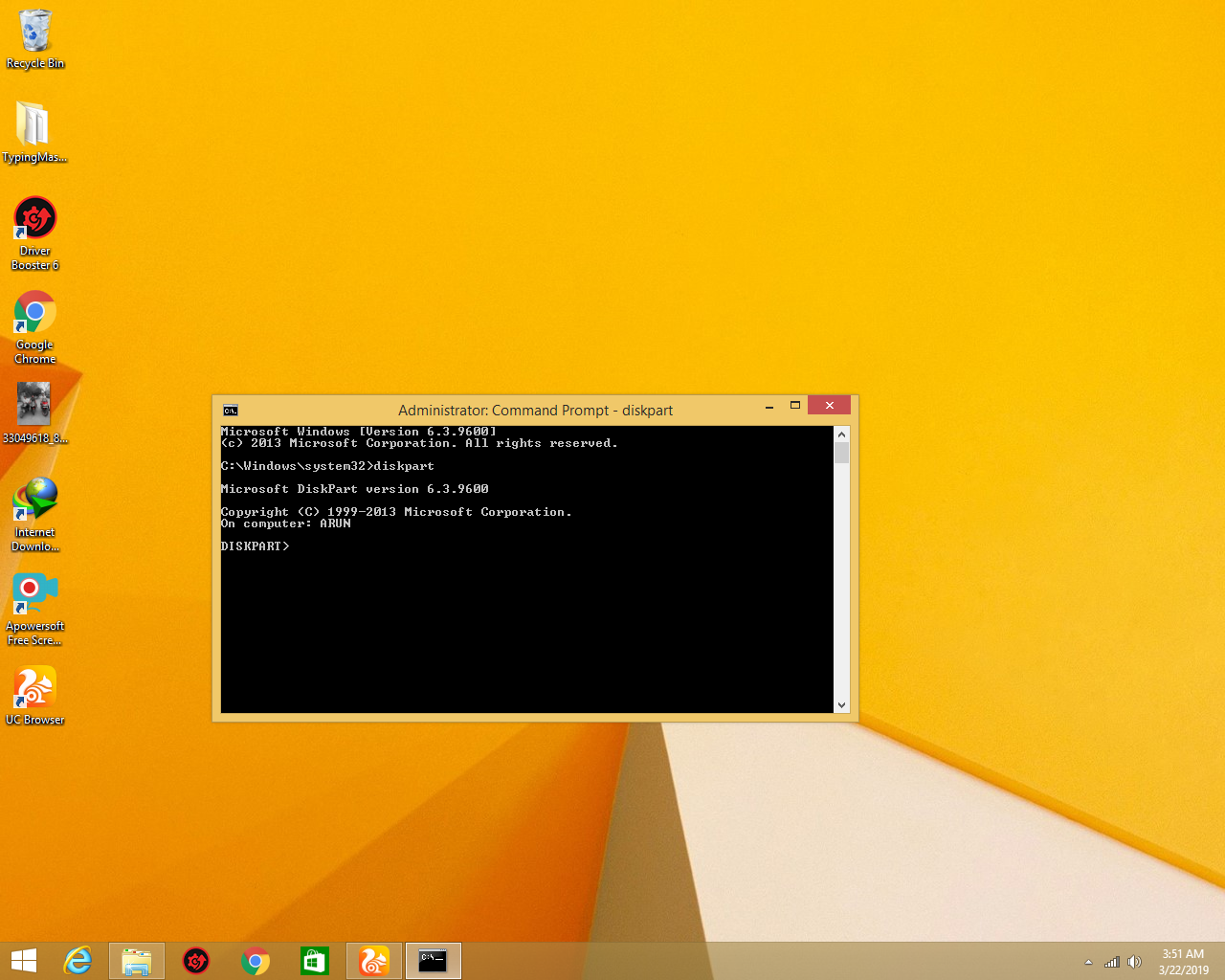Image resolution: width=1225 pixels, height=980 pixels.
Task: Switch to Command Prompt taskbar button
Action: pos(434,961)
